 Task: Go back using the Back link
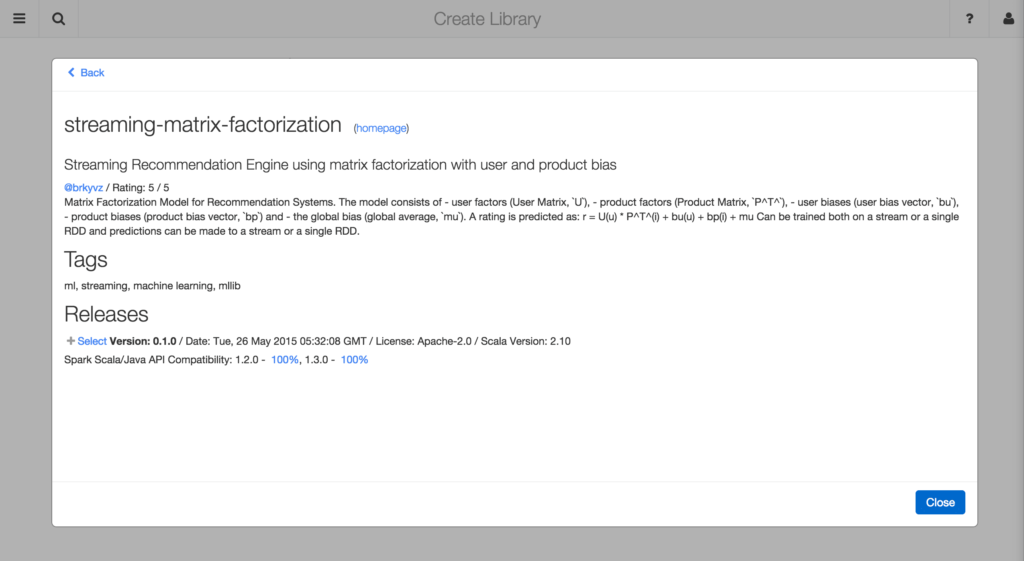86,73
